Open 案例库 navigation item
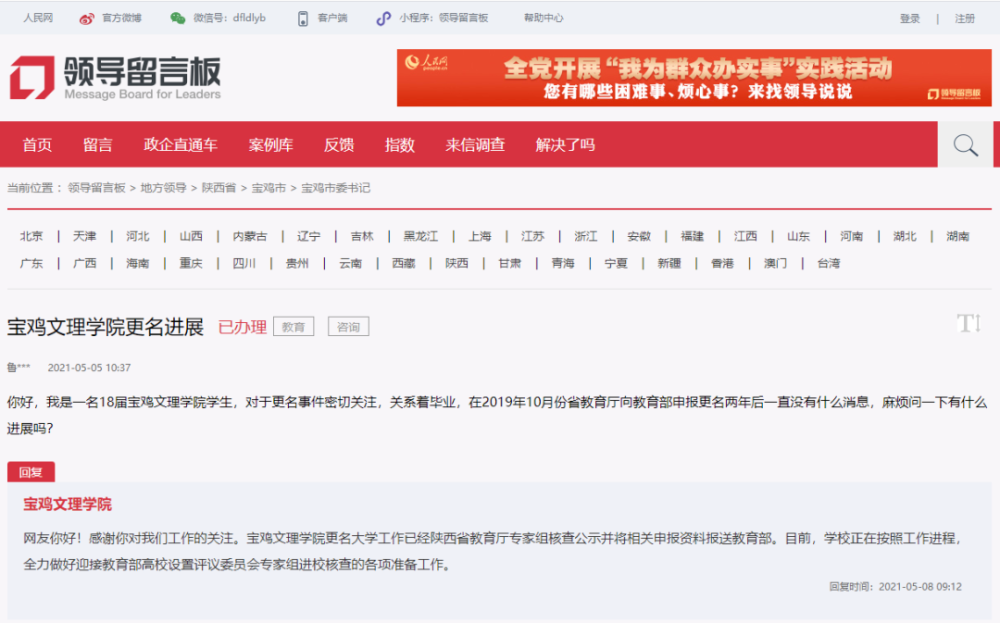Screen dimensions: 1000x623 coord(270,145)
